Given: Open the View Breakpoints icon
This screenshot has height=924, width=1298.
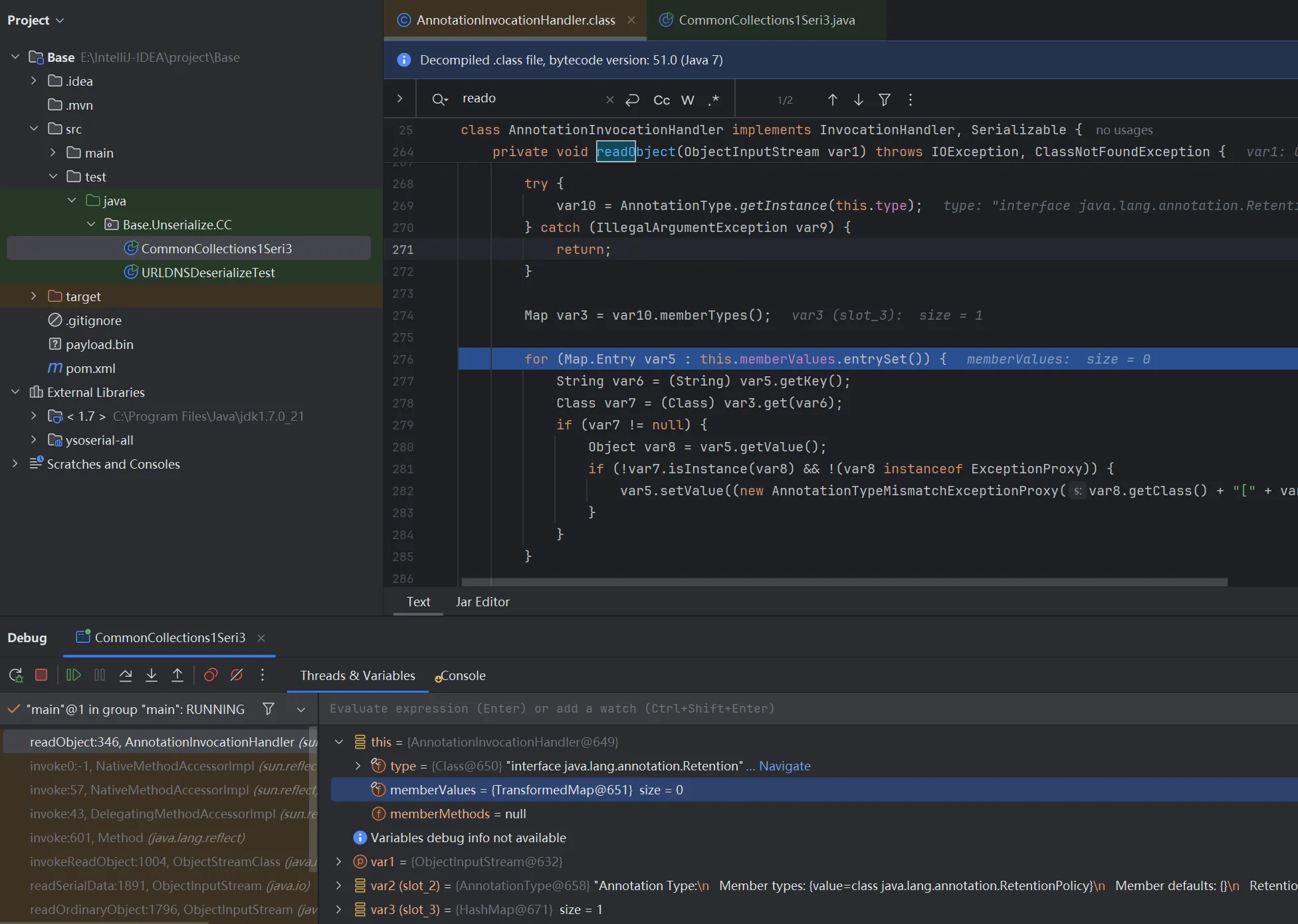Looking at the screenshot, I should pyautogui.click(x=211, y=675).
